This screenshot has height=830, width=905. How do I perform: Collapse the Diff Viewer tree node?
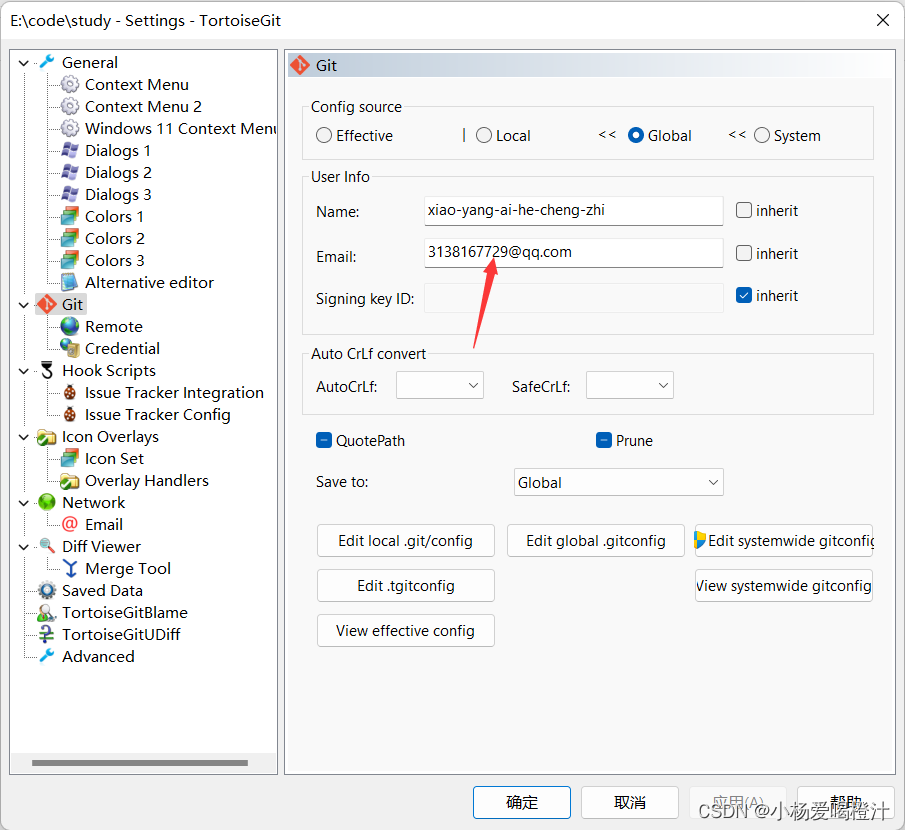tap(24, 547)
